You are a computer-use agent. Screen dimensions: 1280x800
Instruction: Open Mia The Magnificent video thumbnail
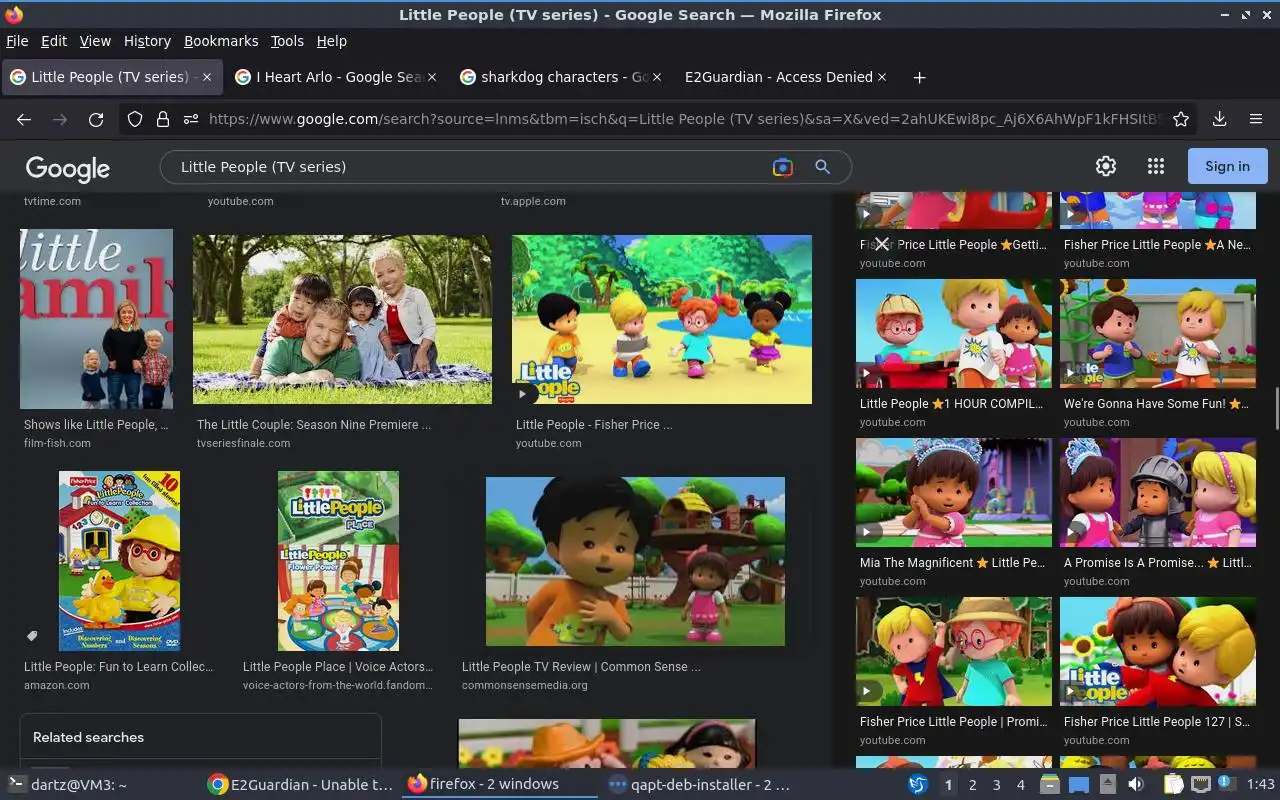click(x=954, y=493)
